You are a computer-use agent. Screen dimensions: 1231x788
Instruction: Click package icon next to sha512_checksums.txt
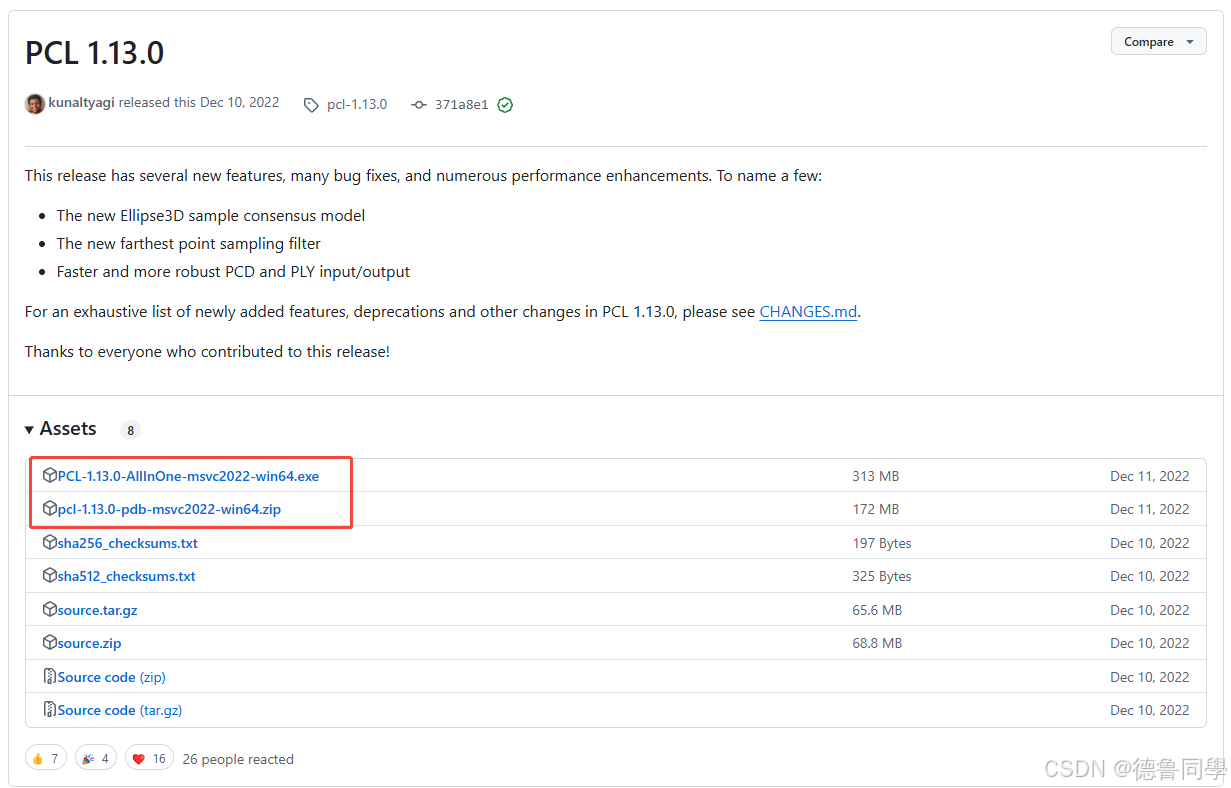pos(50,576)
